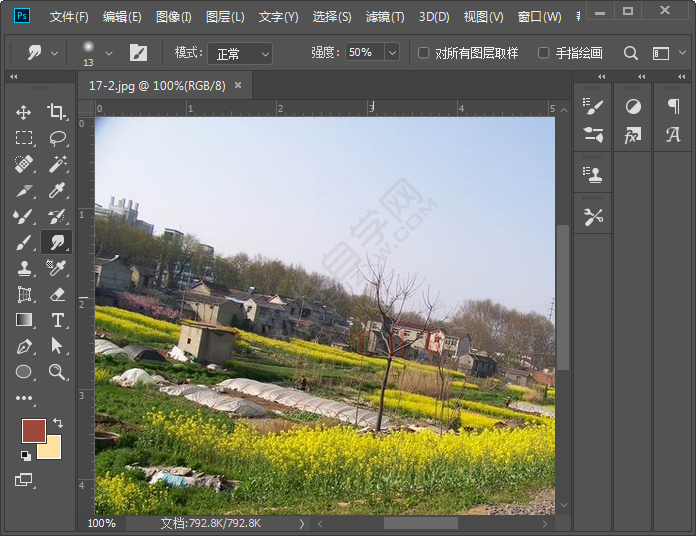The width and height of the screenshot is (696, 536).
Task: Click the vertical scrollbar thumb
Action: 563,297
